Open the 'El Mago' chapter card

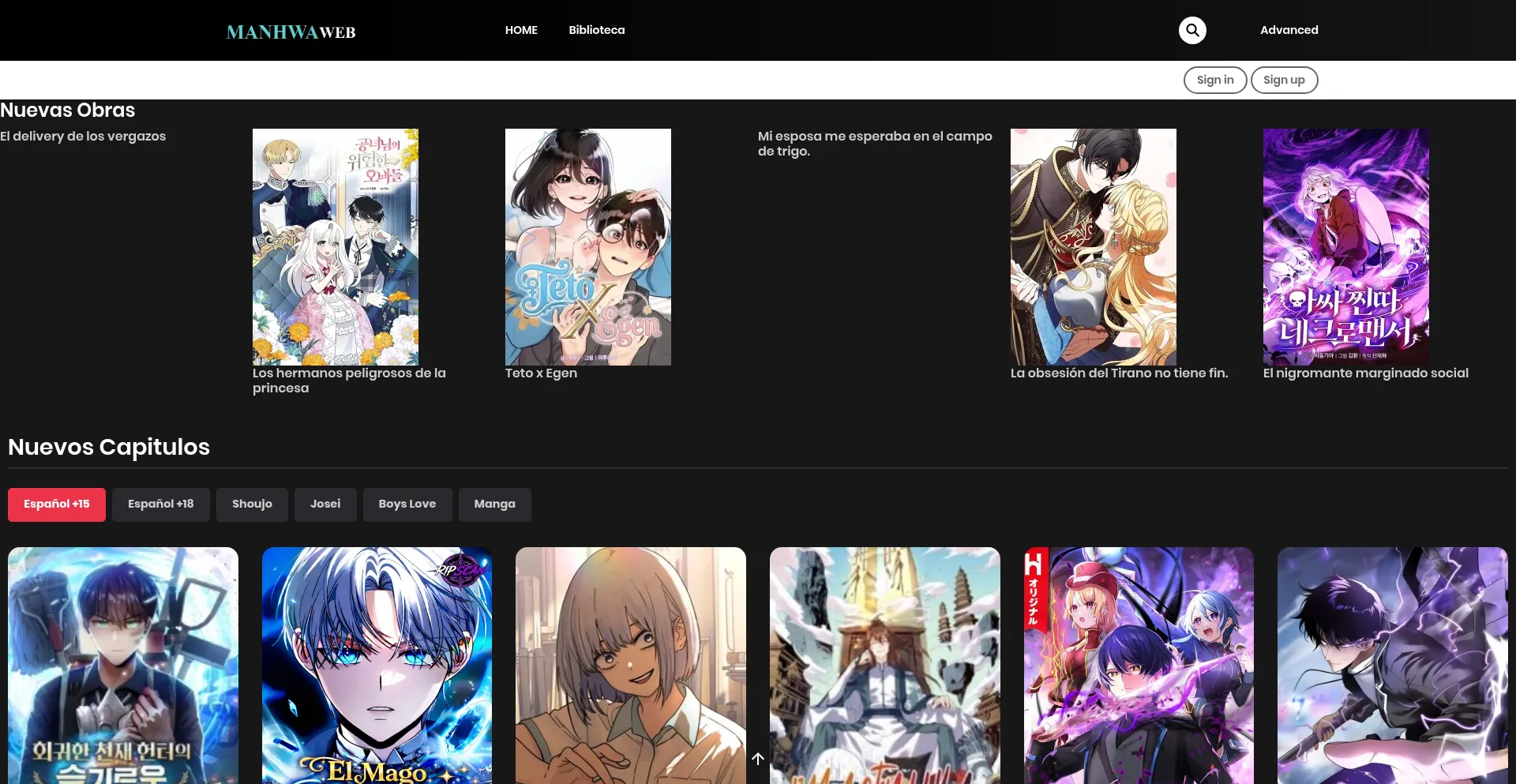pos(377,666)
